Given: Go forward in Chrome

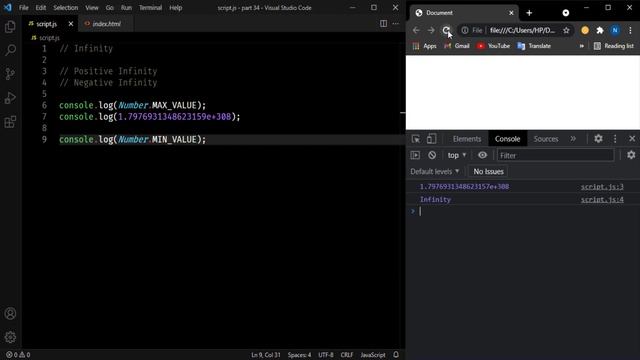Looking at the screenshot, I should pyautogui.click(x=431, y=30).
